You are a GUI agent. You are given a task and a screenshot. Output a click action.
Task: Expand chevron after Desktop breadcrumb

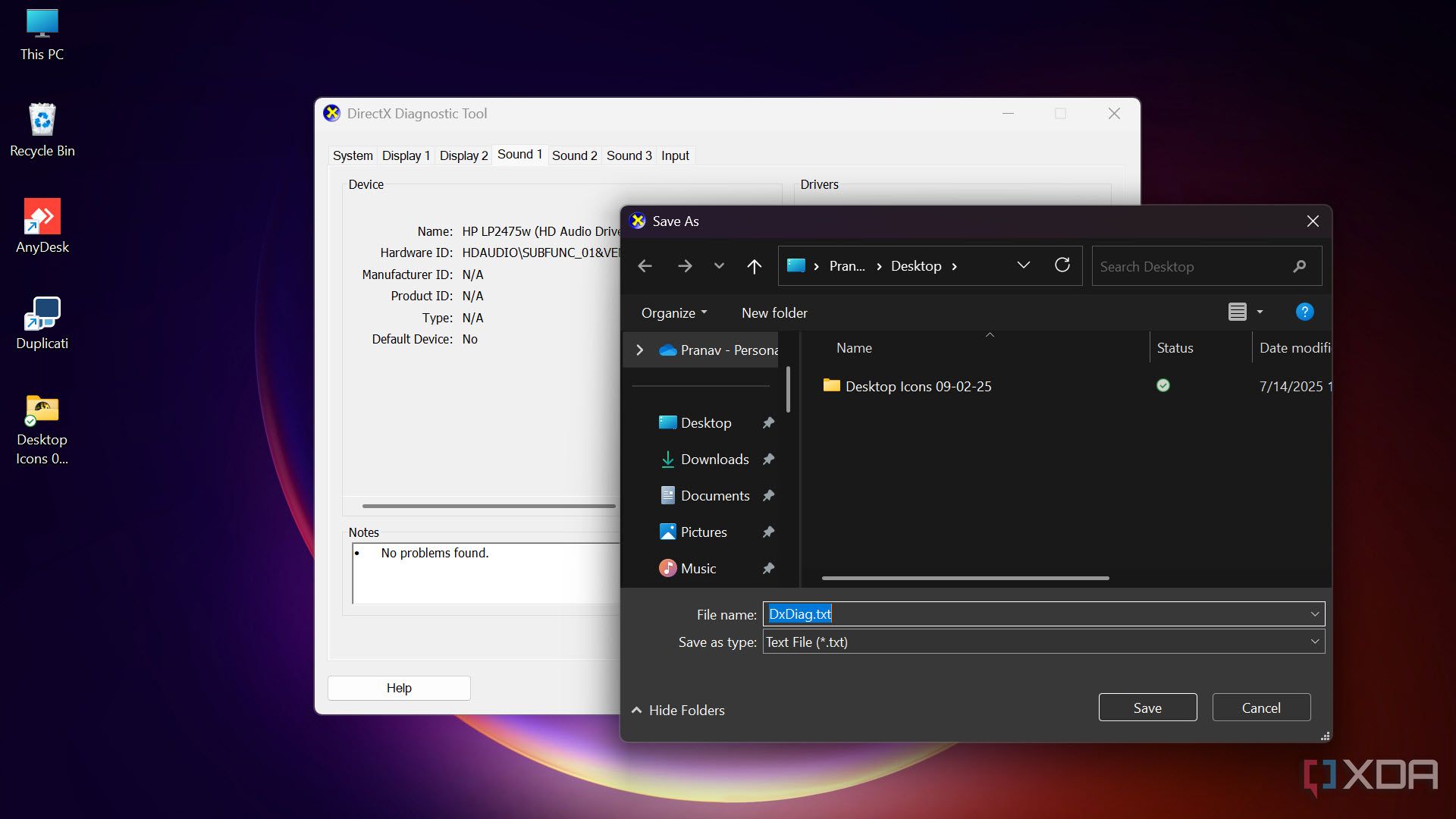click(x=954, y=266)
